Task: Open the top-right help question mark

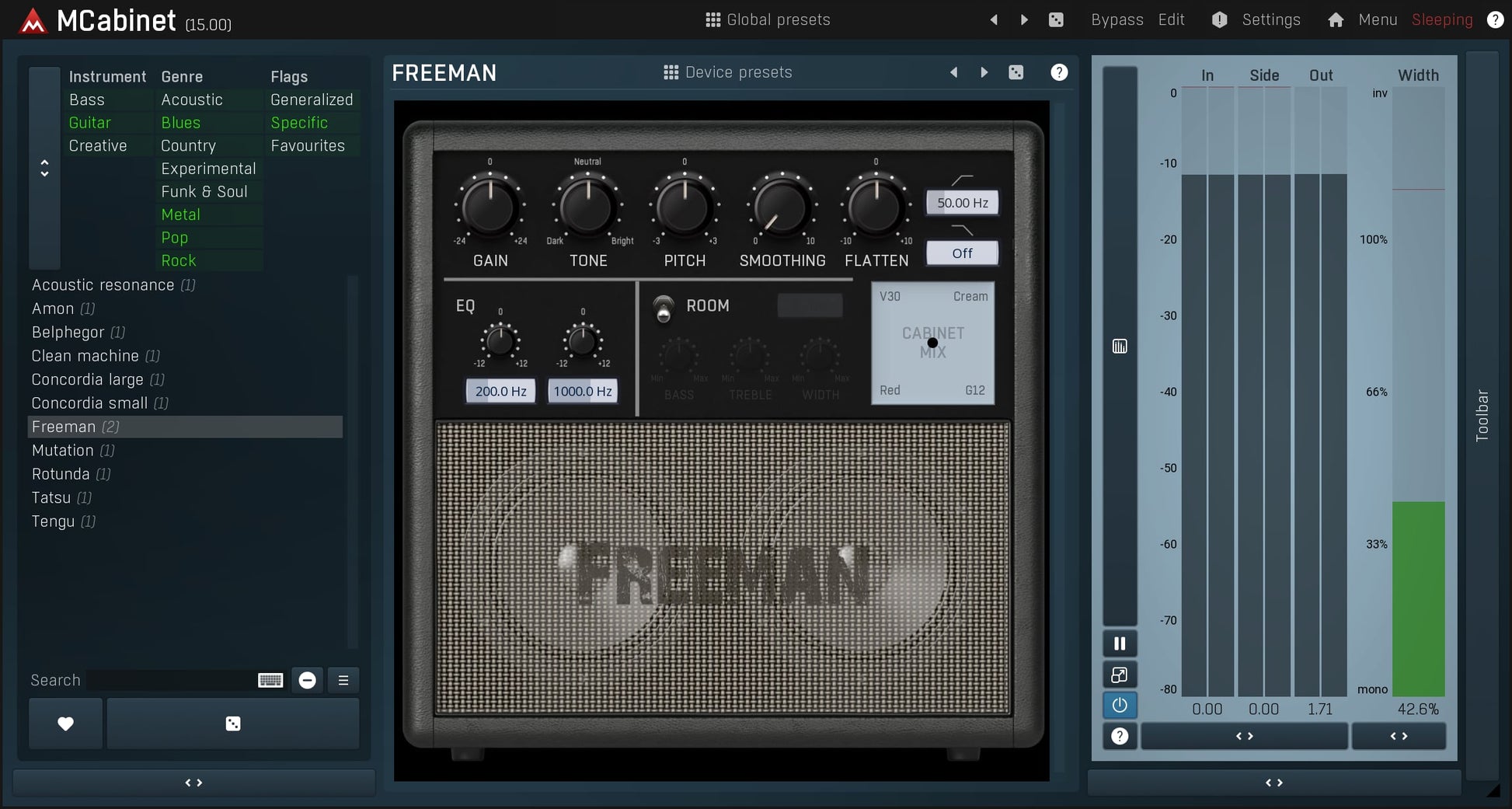Action: (x=1494, y=20)
